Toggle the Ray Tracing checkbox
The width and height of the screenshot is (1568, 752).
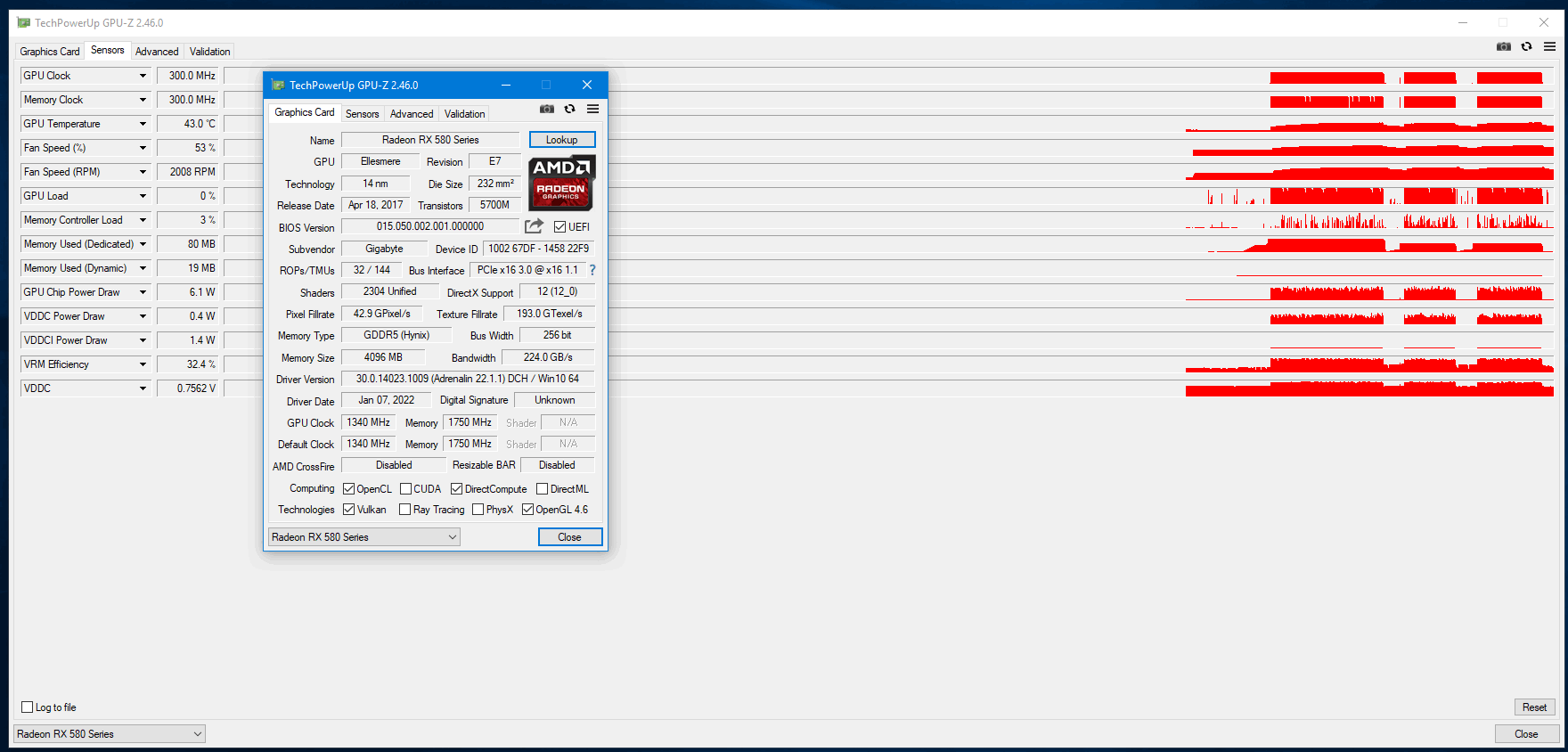(x=405, y=510)
